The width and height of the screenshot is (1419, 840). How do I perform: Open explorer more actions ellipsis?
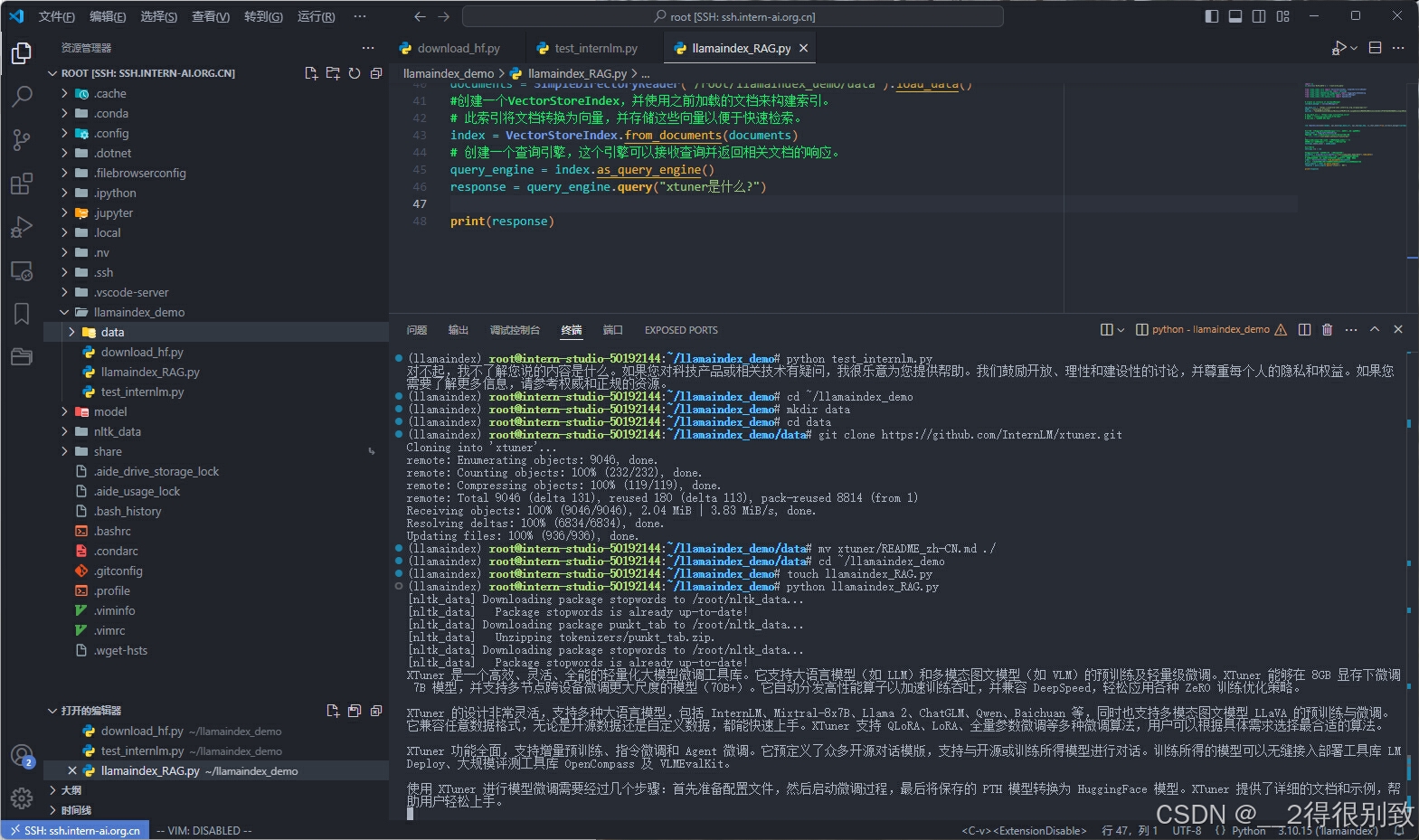point(367,48)
